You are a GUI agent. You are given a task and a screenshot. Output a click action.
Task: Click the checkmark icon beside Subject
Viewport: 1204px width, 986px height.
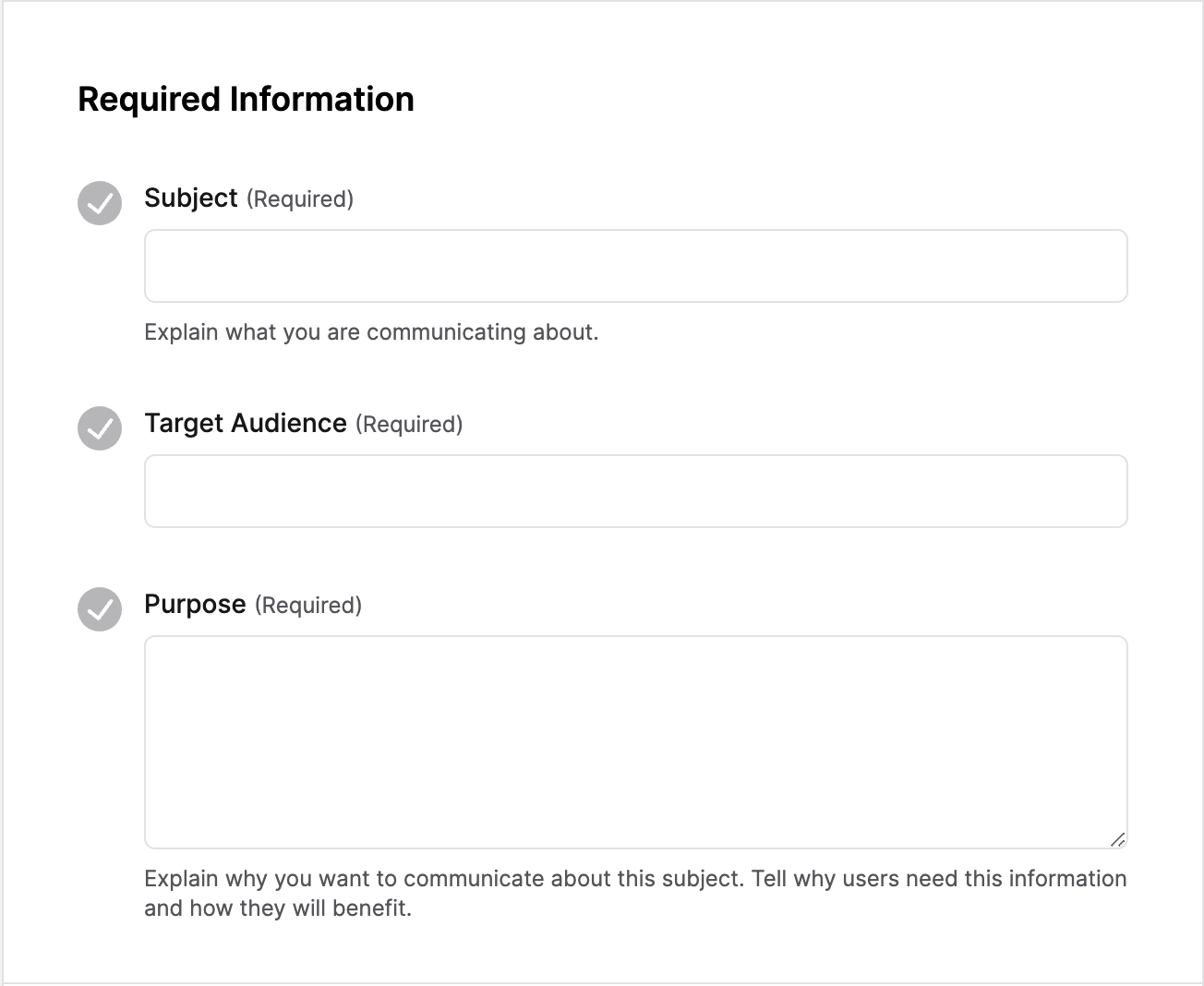click(x=100, y=203)
